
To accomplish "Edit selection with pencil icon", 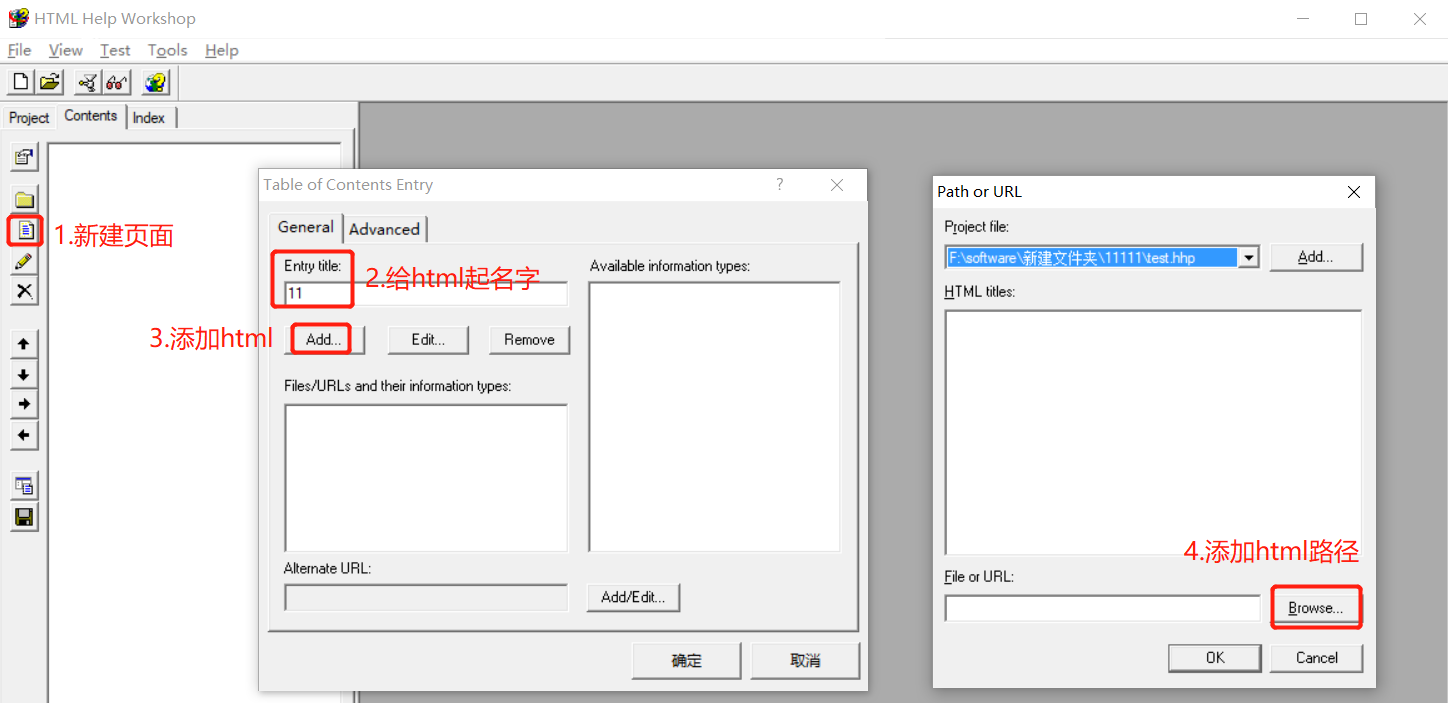I will click(x=24, y=261).
